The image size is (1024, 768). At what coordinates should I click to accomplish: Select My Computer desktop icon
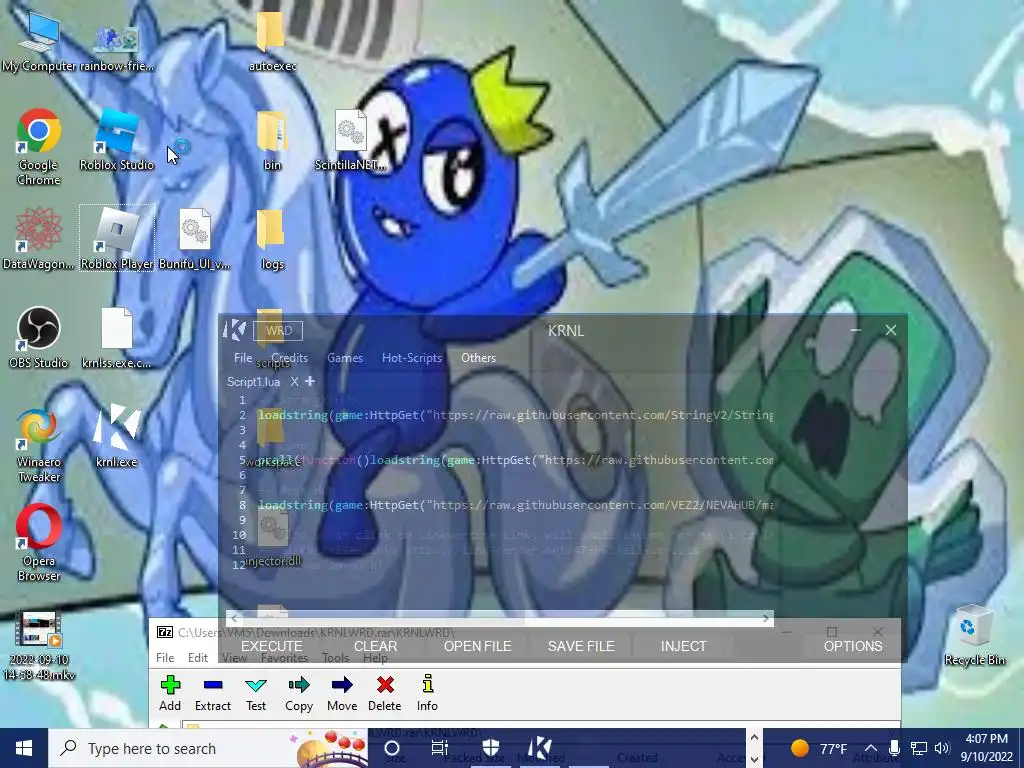[39, 41]
